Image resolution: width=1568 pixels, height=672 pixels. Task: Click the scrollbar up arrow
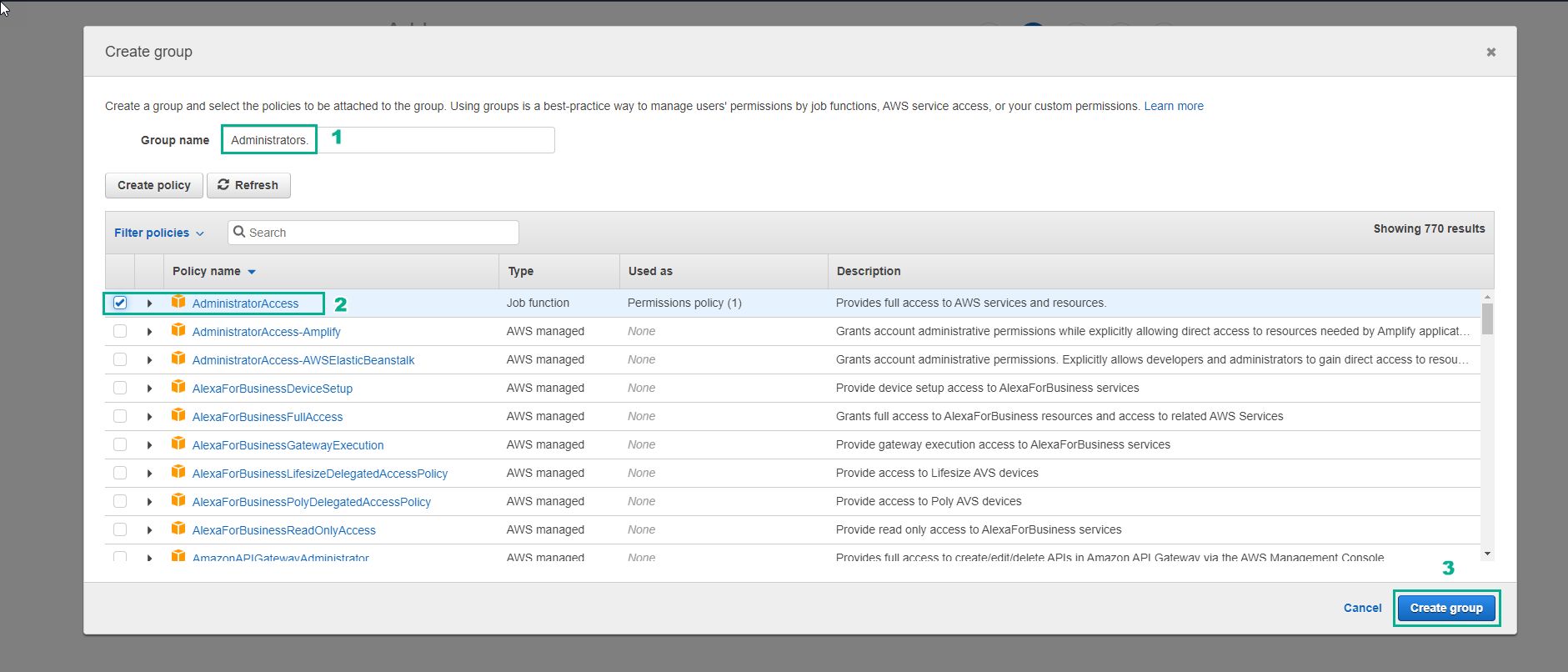1487,296
